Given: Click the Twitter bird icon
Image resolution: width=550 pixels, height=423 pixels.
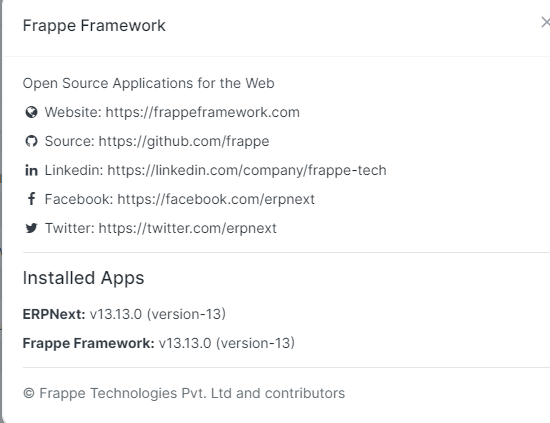Looking at the screenshot, I should coord(31,228).
